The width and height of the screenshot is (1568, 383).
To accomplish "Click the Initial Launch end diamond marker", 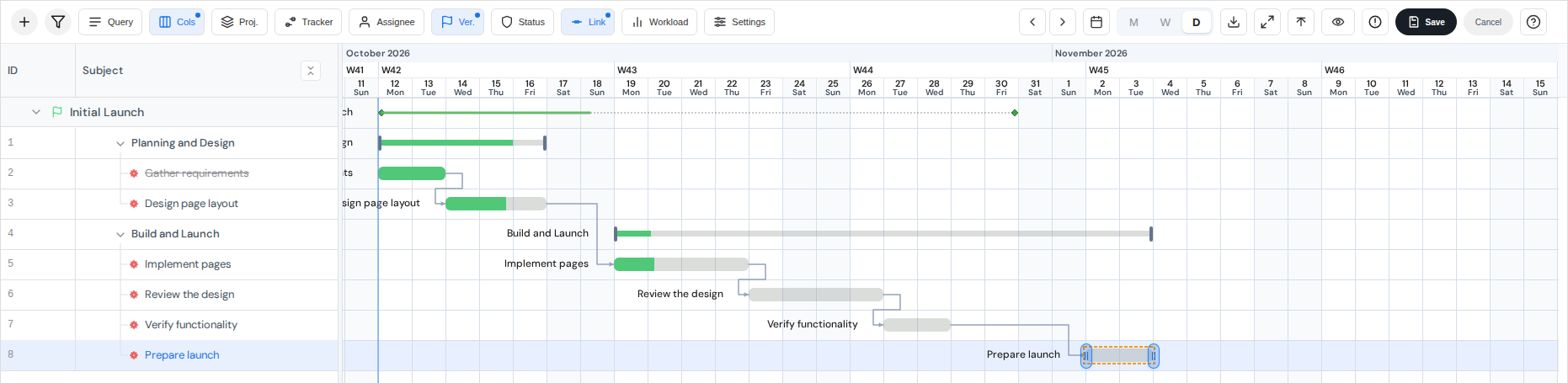I will [x=1015, y=113].
